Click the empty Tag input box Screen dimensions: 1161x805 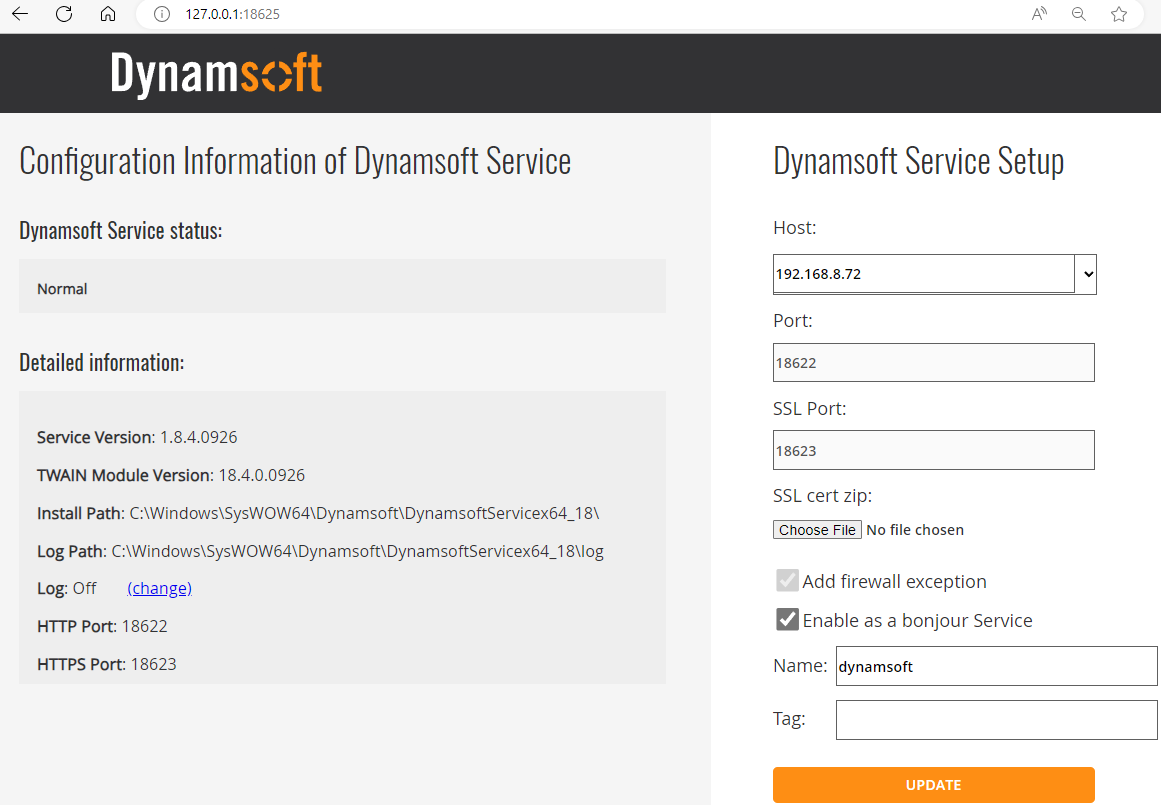995,720
